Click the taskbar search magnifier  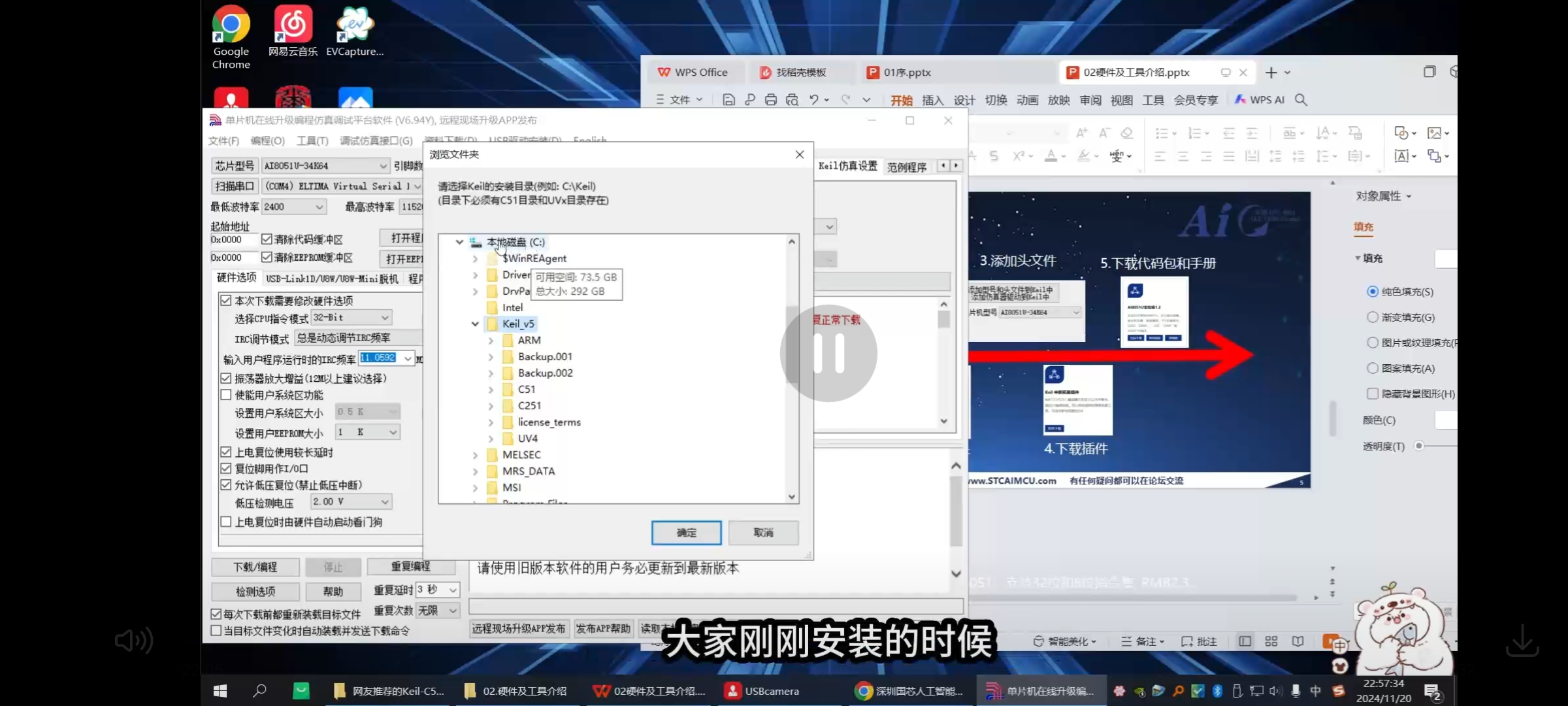point(259,691)
